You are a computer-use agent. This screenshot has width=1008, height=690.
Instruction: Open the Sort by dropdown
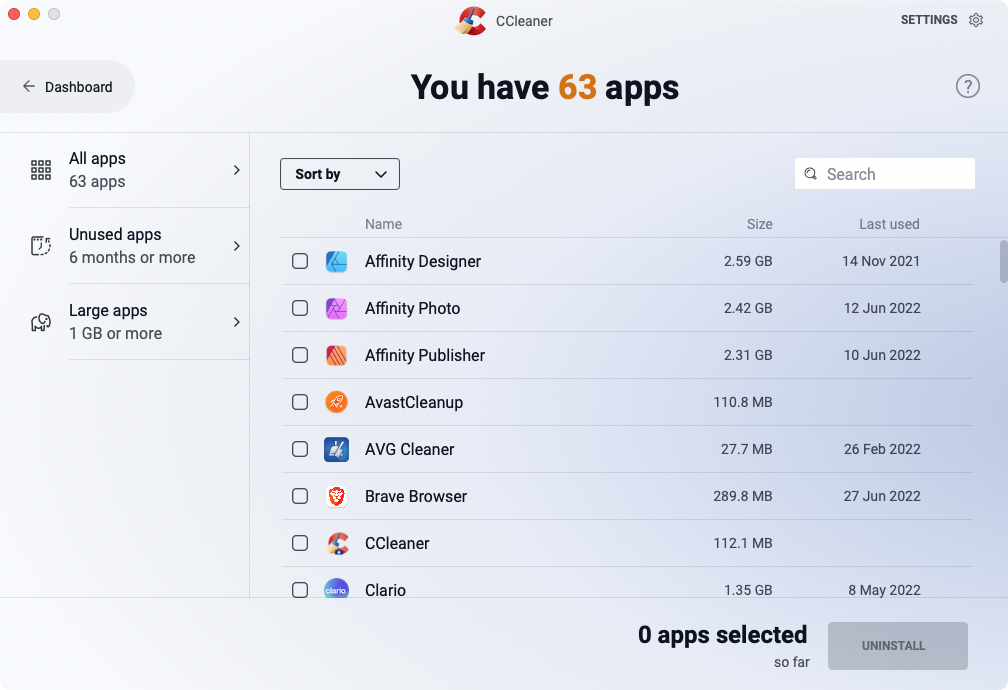coord(339,174)
